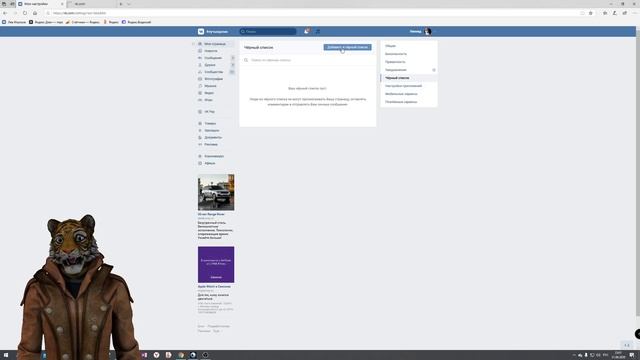Open a new browser tab with plus
The width and height of the screenshot is (640, 360).
pos(121,4)
